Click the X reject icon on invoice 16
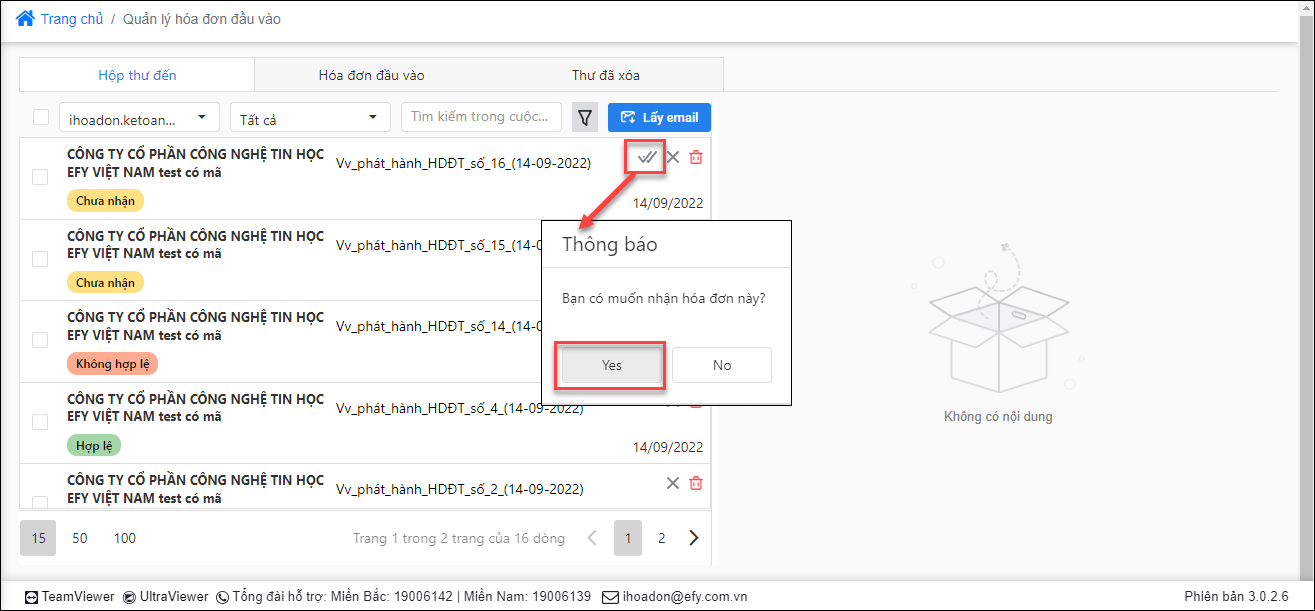Viewport: 1315px width, 611px height. pyautogui.click(x=673, y=157)
